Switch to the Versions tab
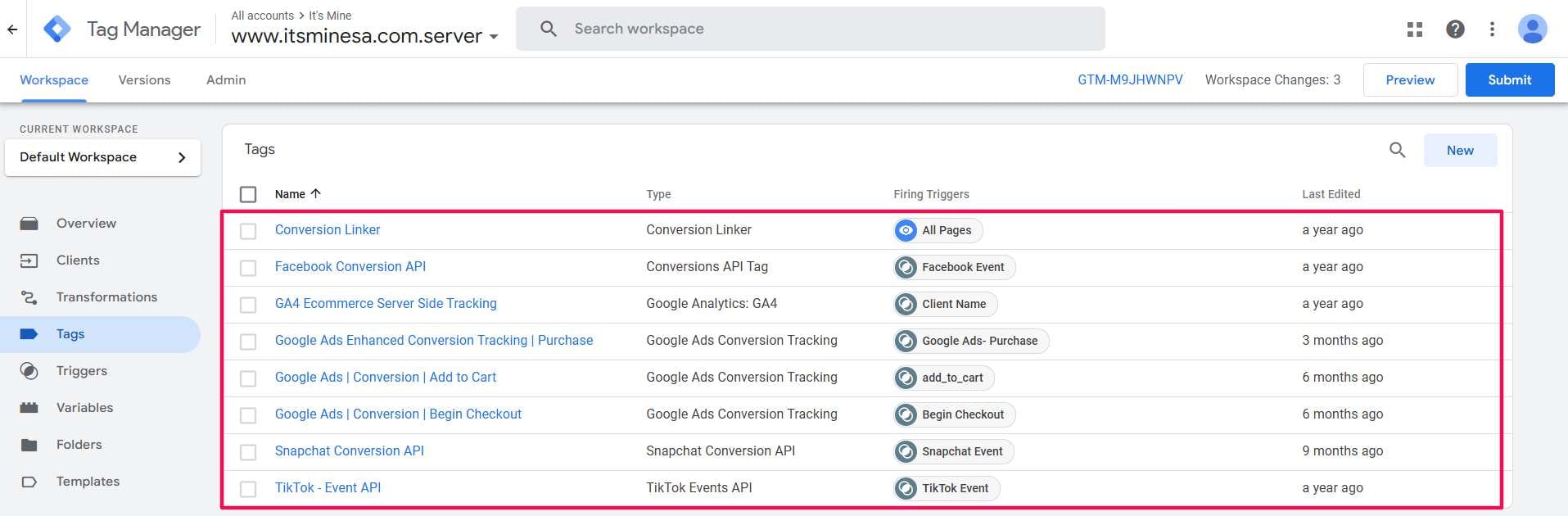The width and height of the screenshot is (1568, 516). 144,80
